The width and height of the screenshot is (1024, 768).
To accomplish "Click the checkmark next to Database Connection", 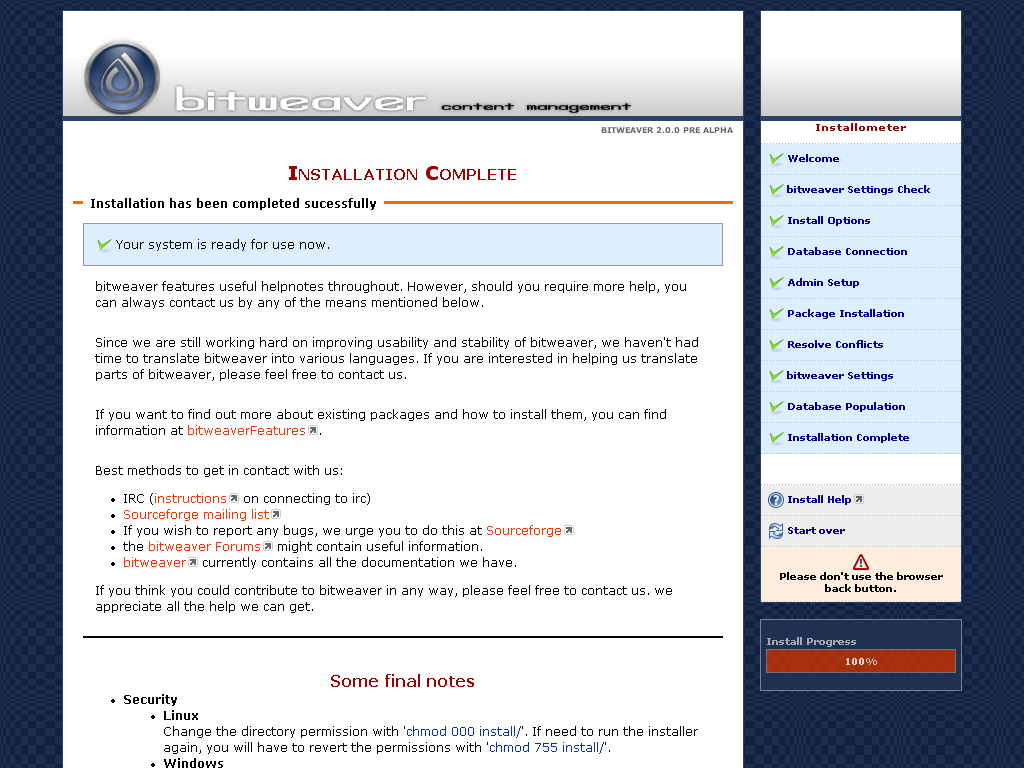I will (776, 251).
